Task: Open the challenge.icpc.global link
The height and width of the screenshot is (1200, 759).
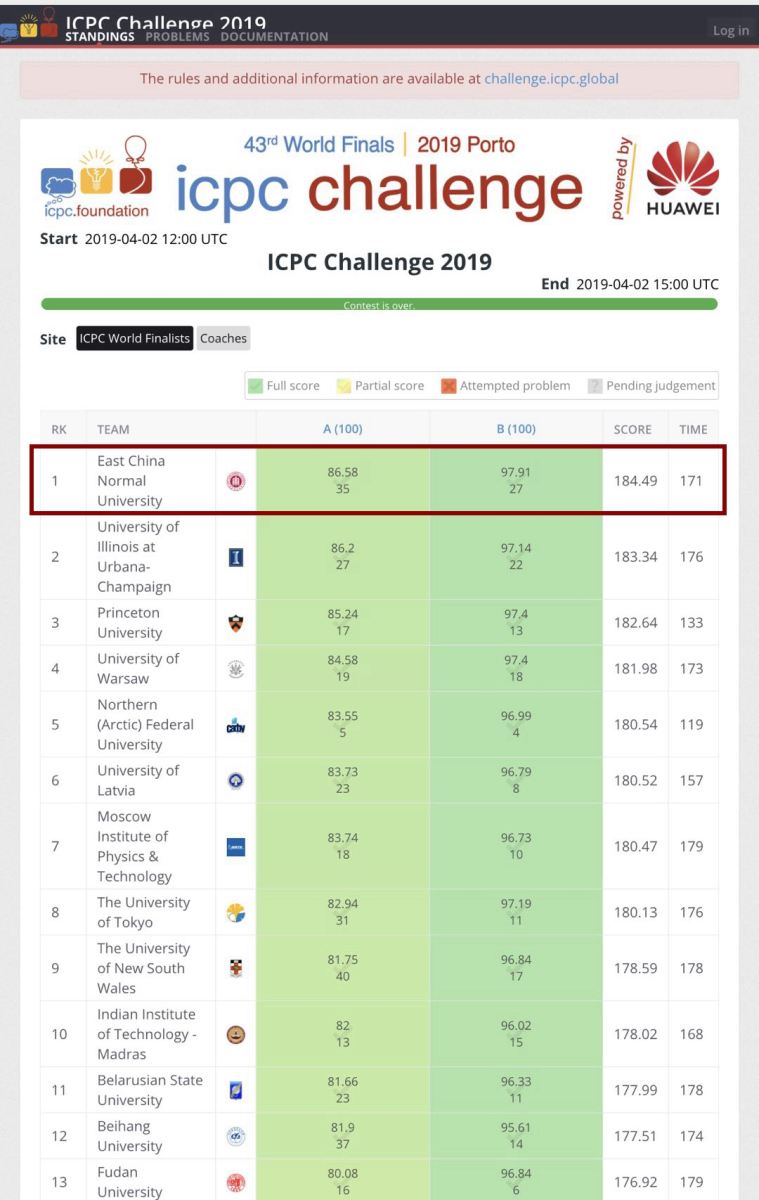Action: coord(551,79)
